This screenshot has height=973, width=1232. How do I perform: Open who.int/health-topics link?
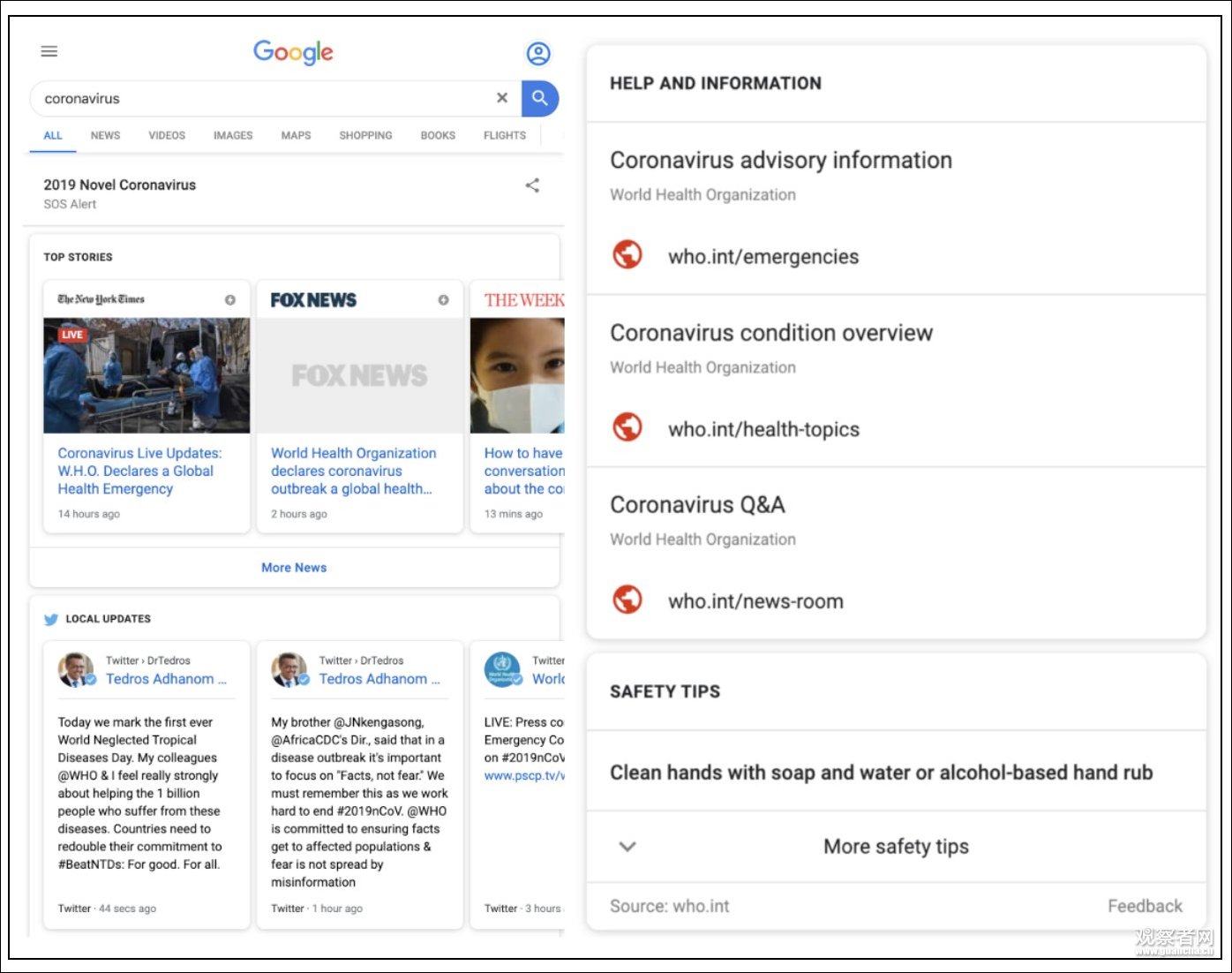763,429
